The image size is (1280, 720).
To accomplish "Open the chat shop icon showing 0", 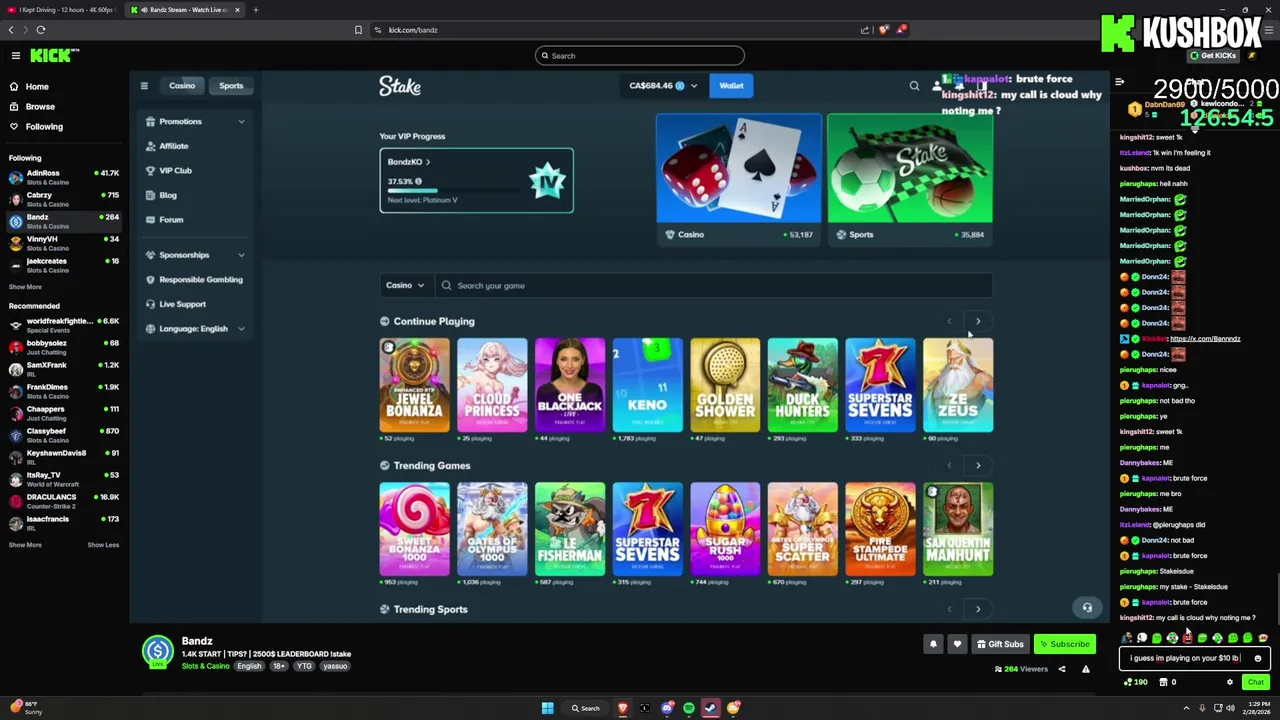I will pyautogui.click(x=1167, y=682).
